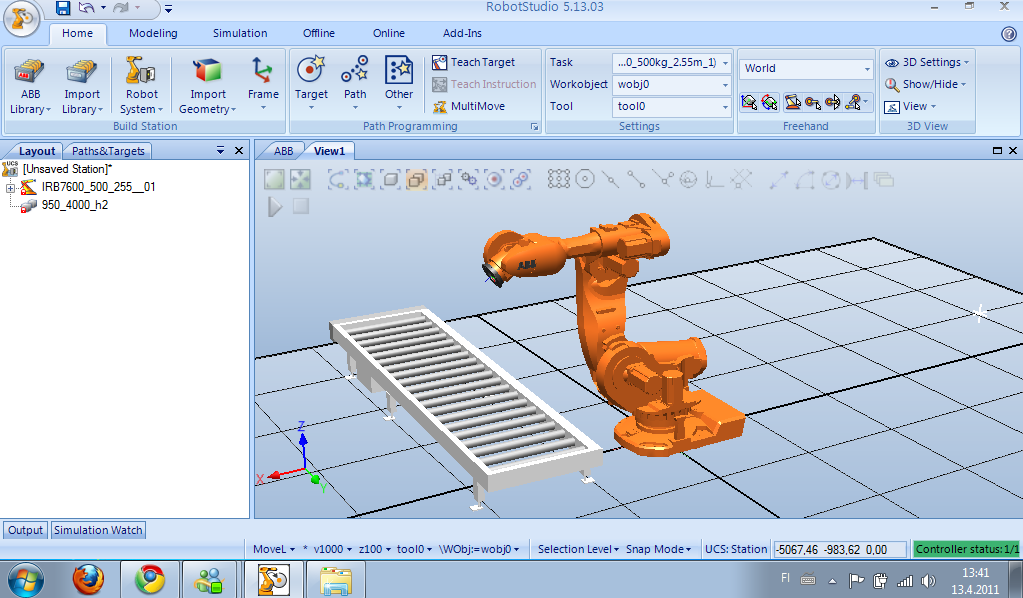Select the 950_4000_h2 conveyor tree item
1023x598 pixels.
tap(74, 205)
